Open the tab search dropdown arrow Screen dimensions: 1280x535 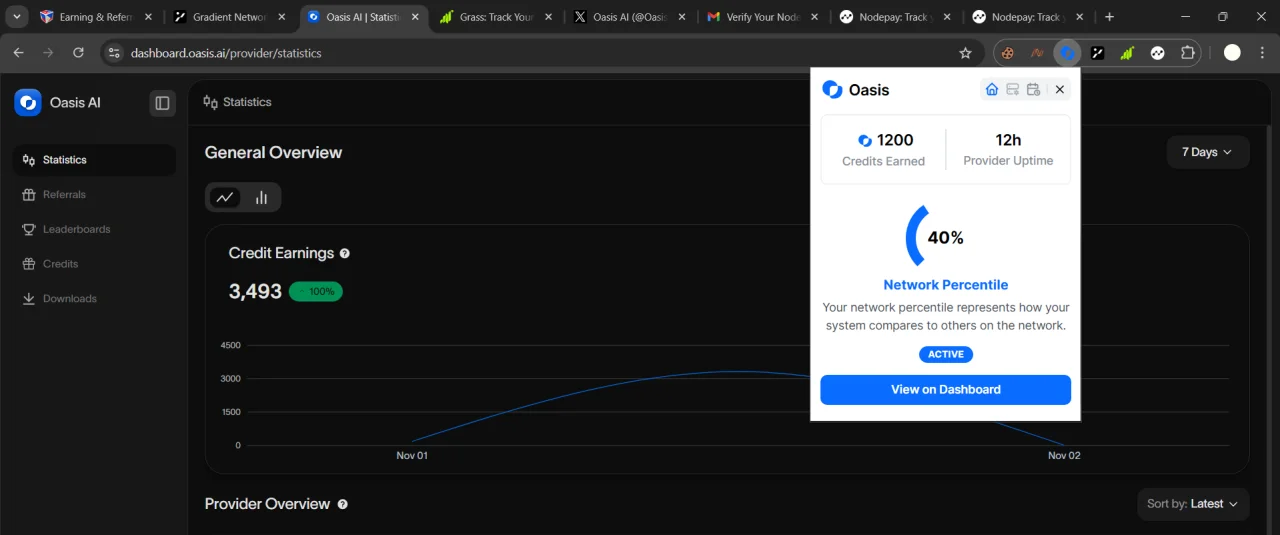[17, 17]
